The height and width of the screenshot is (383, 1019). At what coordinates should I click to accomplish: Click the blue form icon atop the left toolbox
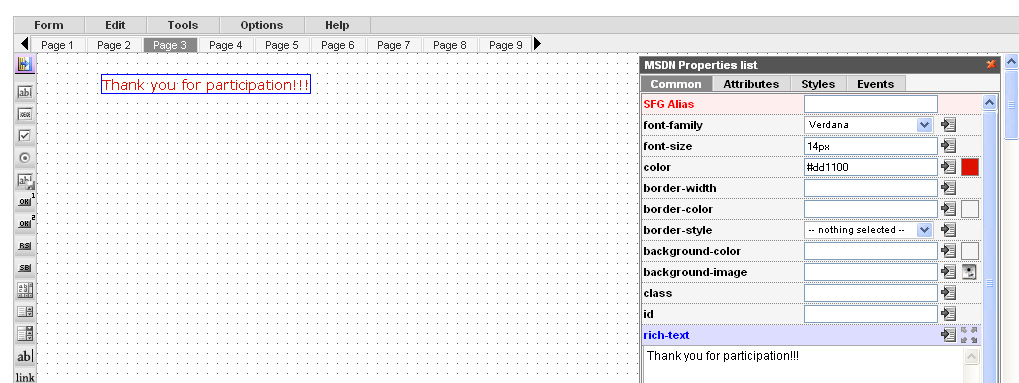(x=25, y=64)
